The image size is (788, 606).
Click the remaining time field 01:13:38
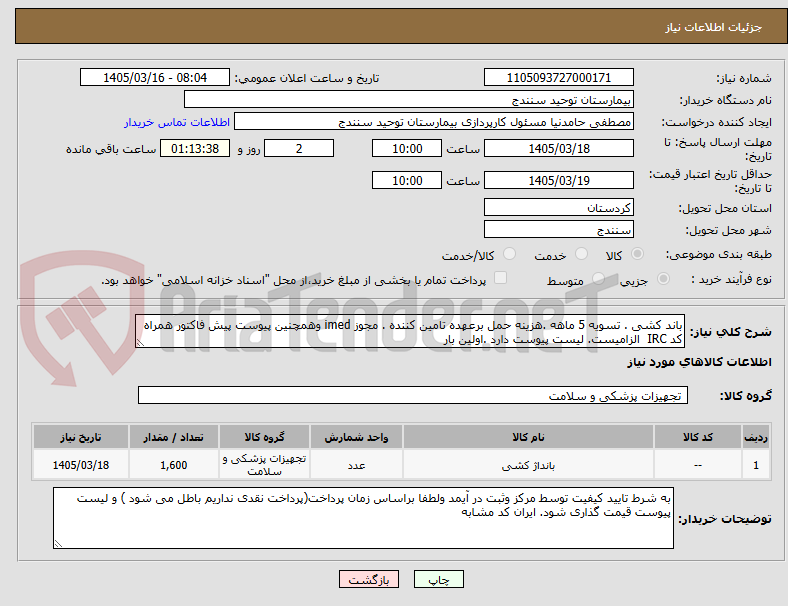coord(195,149)
